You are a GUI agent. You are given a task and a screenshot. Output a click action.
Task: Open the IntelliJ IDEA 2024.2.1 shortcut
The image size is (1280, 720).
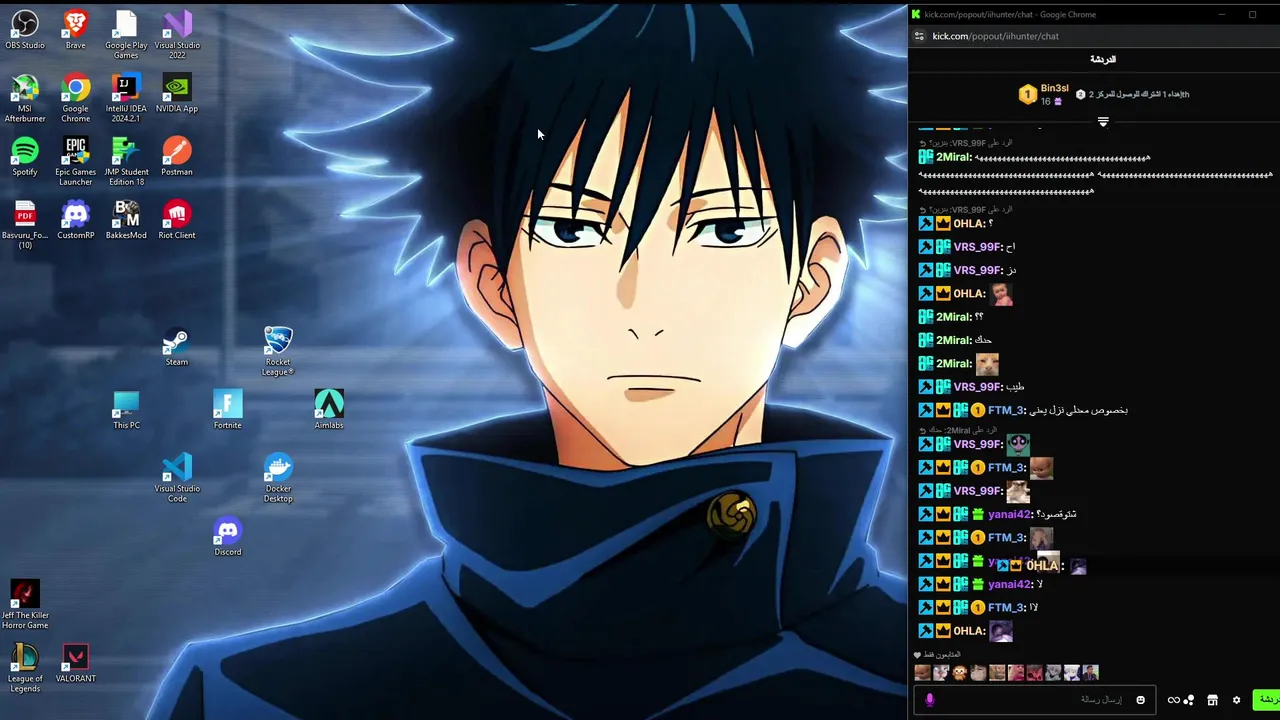pyautogui.click(x=126, y=98)
